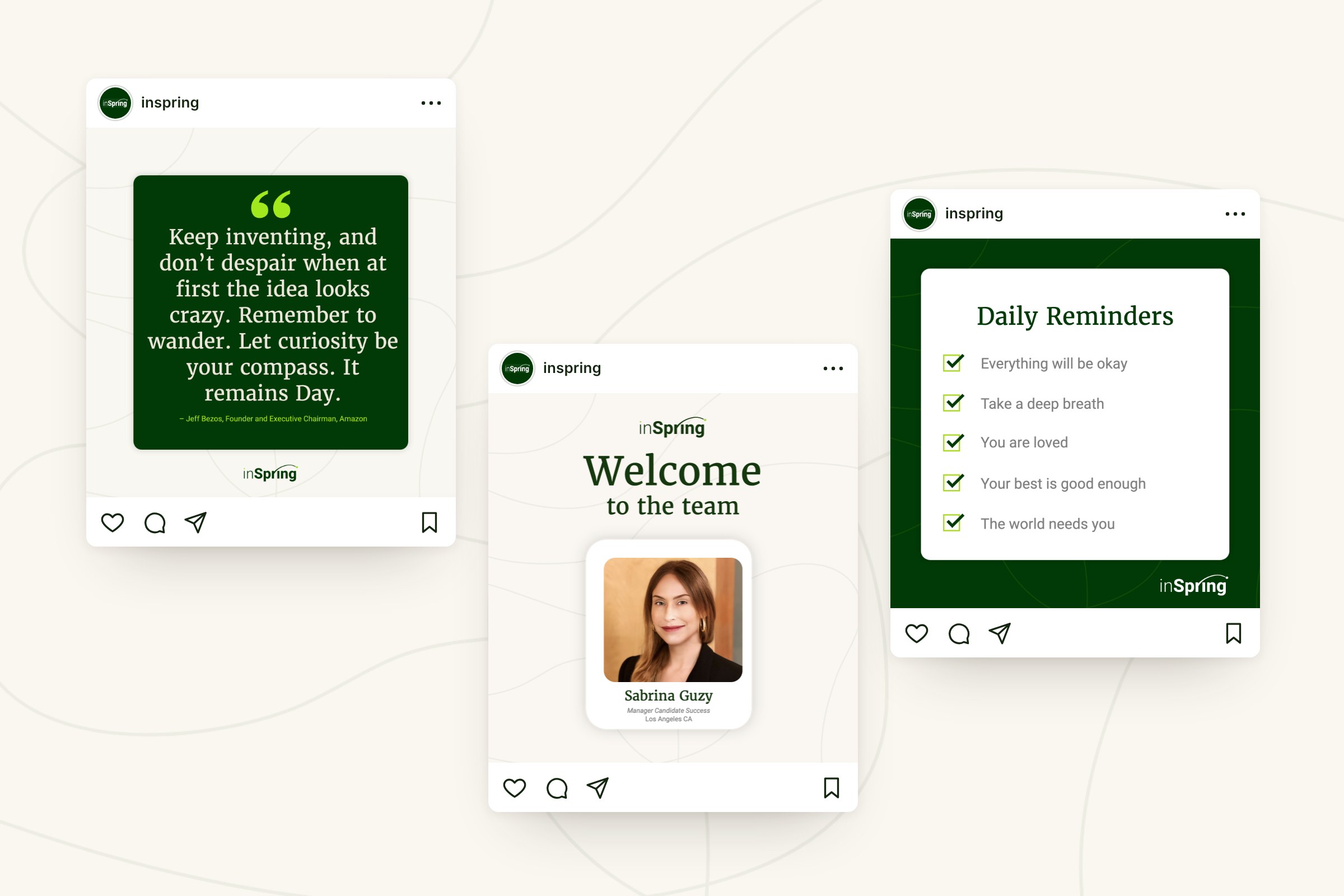Screen dimensions: 1344x896
Task: Share the Daily Reminders post
Action: 1000,633
